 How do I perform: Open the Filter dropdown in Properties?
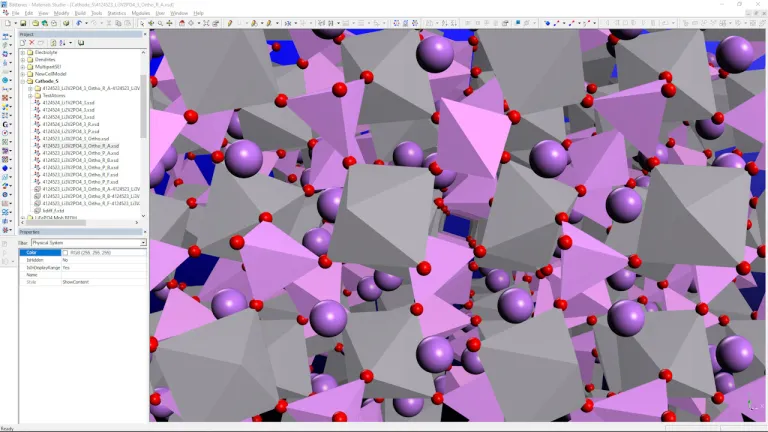(143, 243)
